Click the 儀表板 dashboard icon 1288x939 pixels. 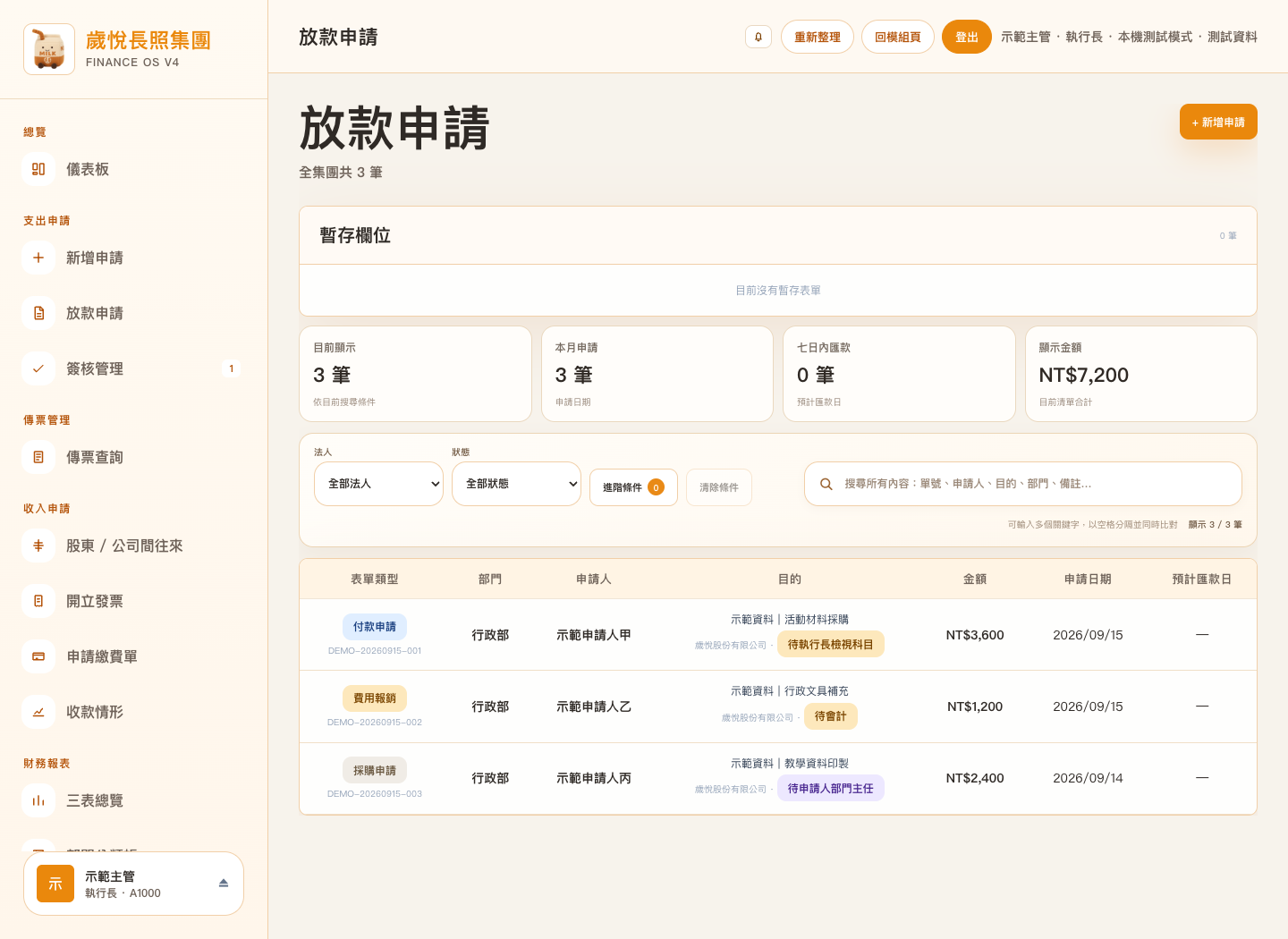click(x=38, y=169)
